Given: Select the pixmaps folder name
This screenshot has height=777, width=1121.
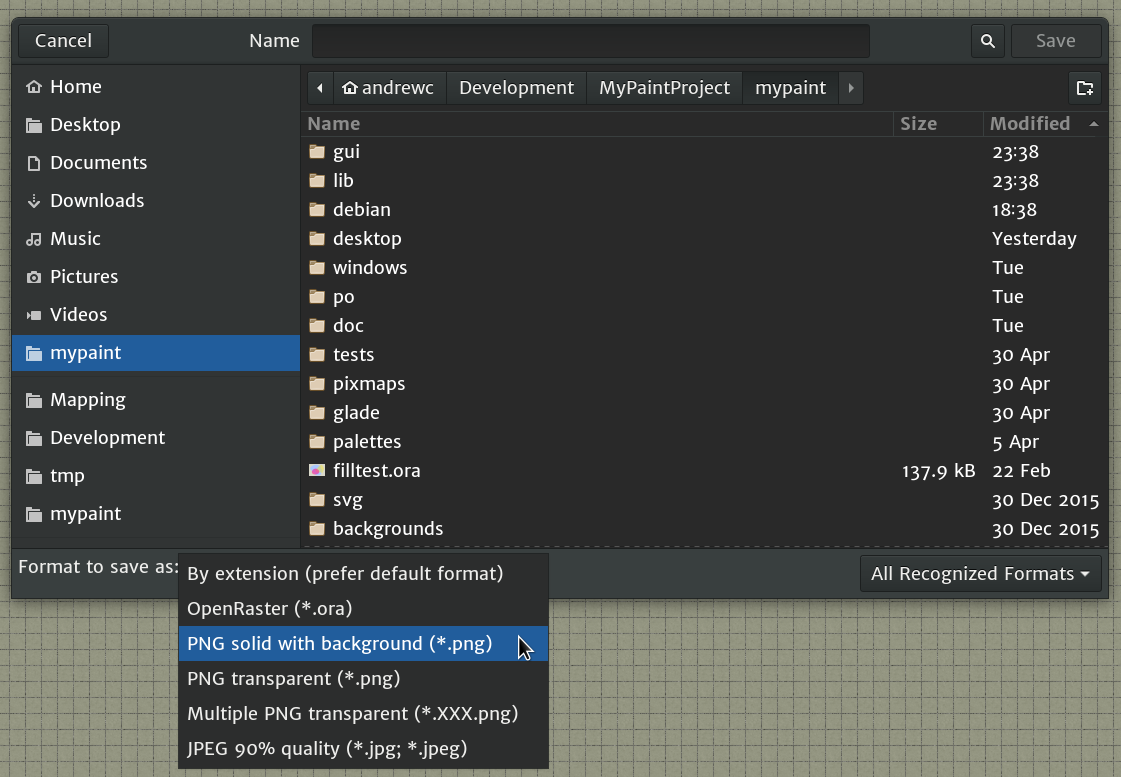Looking at the screenshot, I should pyautogui.click(x=369, y=384).
